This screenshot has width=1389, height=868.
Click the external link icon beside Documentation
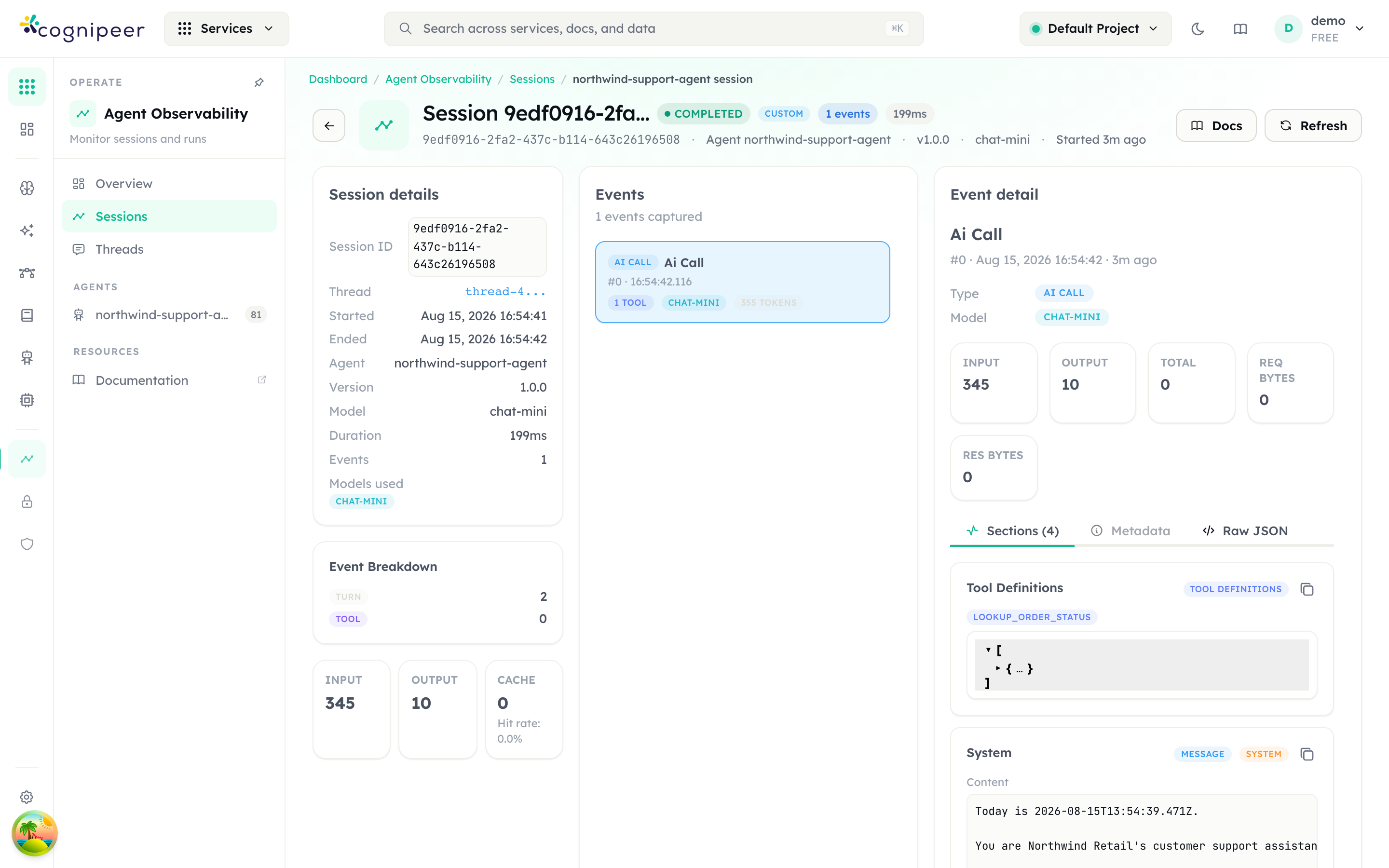pyautogui.click(x=262, y=380)
